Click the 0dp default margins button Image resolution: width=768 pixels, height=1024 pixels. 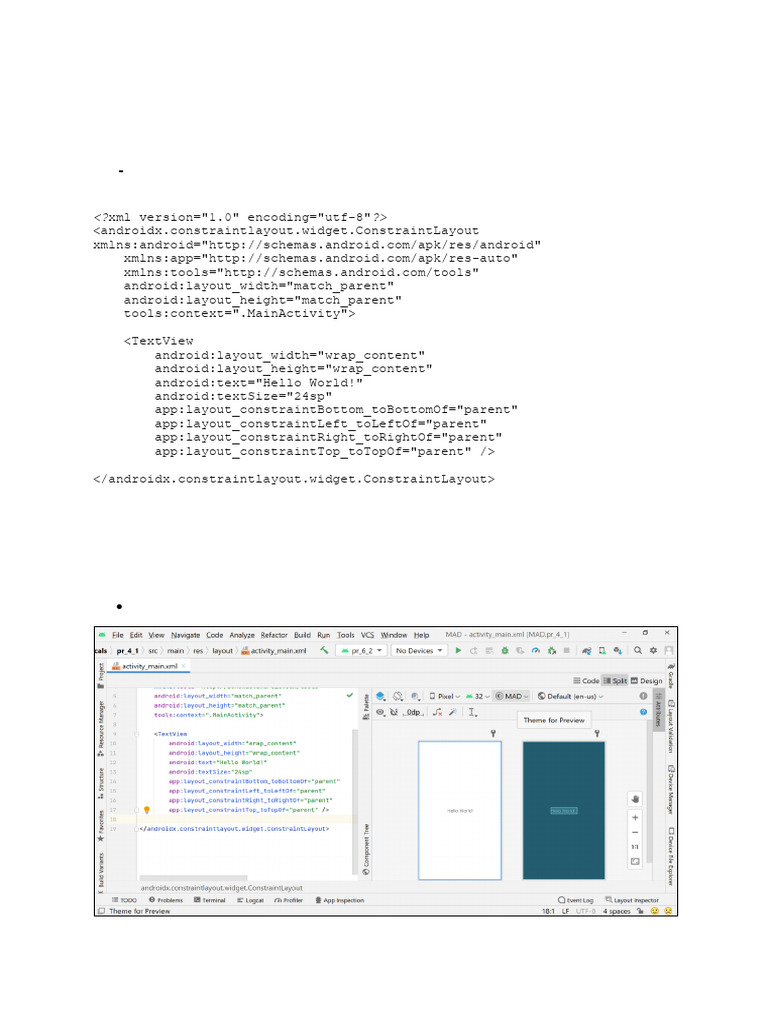coord(413,712)
